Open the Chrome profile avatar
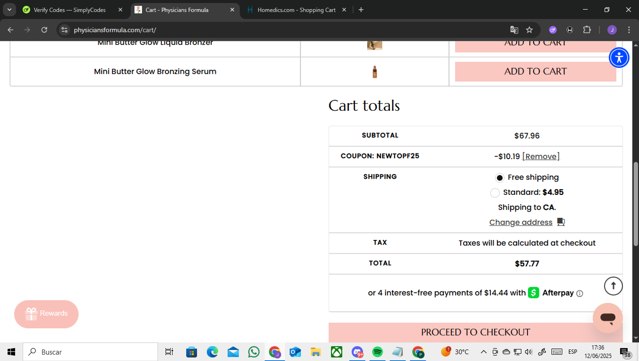The height and width of the screenshot is (361, 639). coord(612,30)
